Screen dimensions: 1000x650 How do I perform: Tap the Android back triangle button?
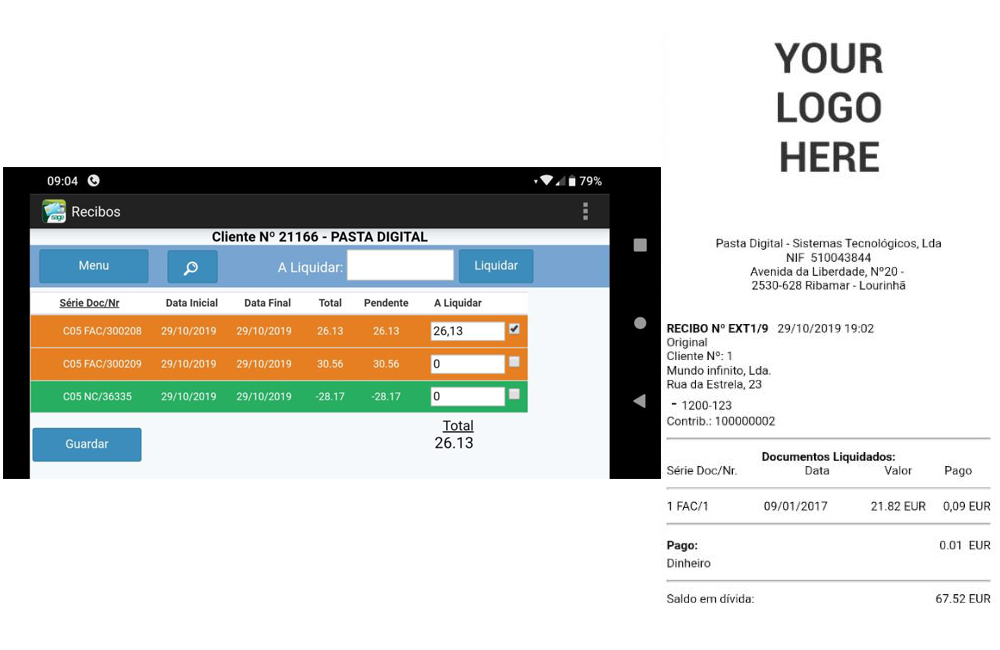pyautogui.click(x=640, y=401)
